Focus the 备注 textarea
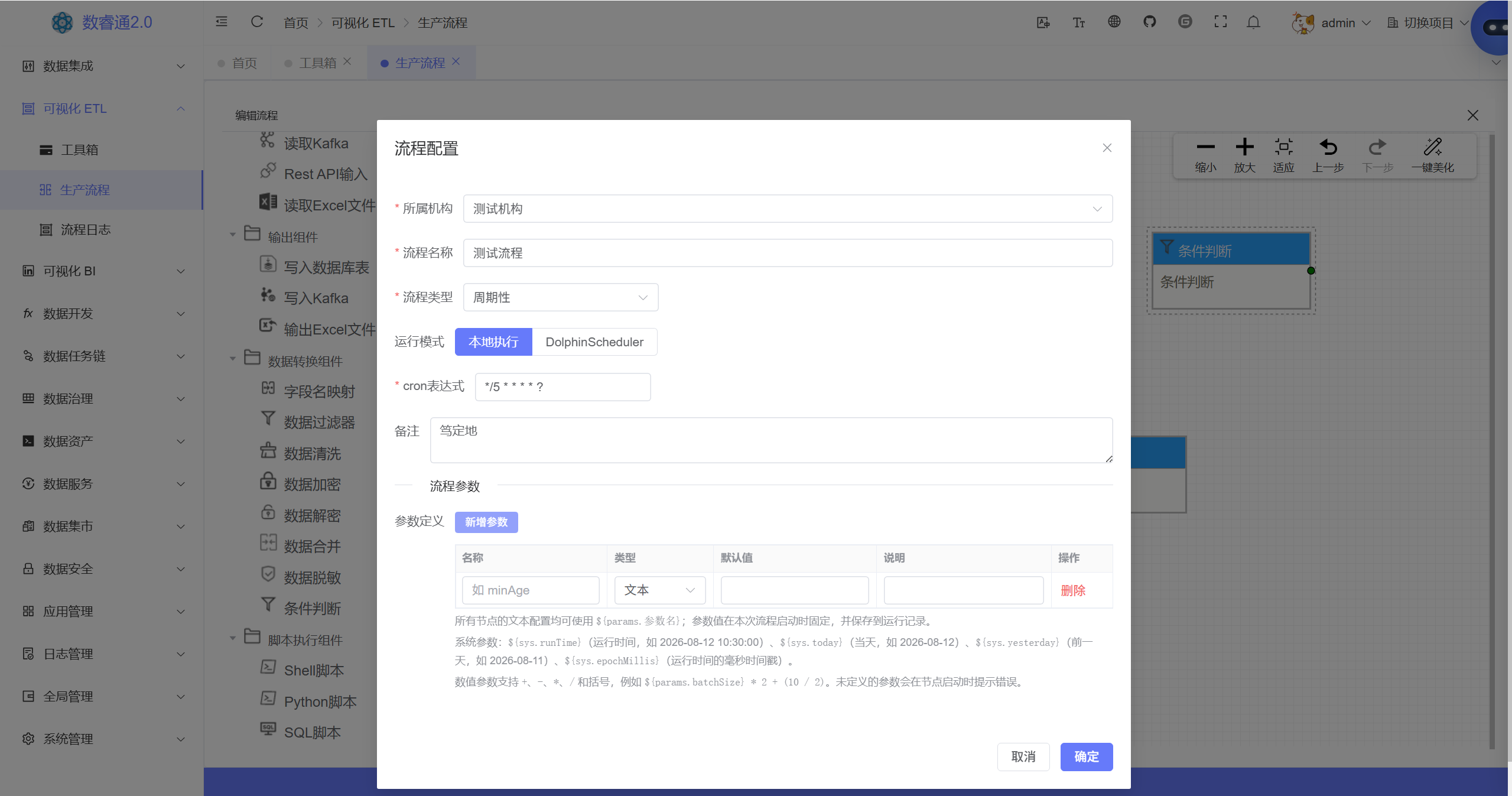This screenshot has width=1512, height=796. click(771, 440)
